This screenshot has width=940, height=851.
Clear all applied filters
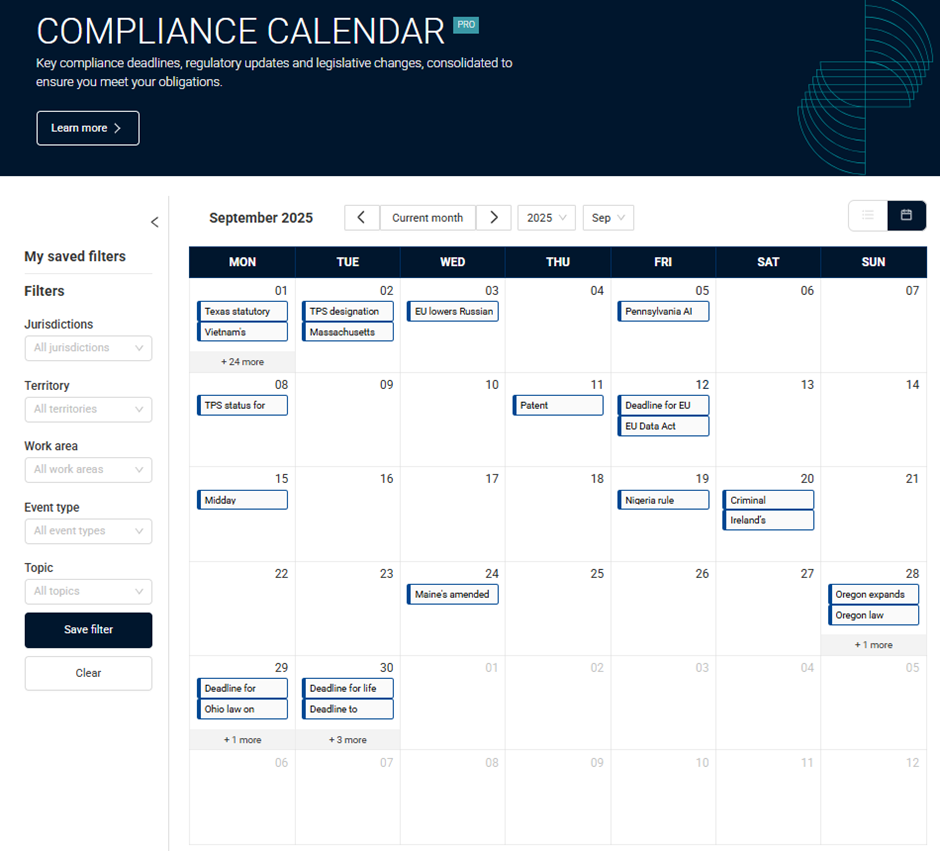[x=88, y=673]
